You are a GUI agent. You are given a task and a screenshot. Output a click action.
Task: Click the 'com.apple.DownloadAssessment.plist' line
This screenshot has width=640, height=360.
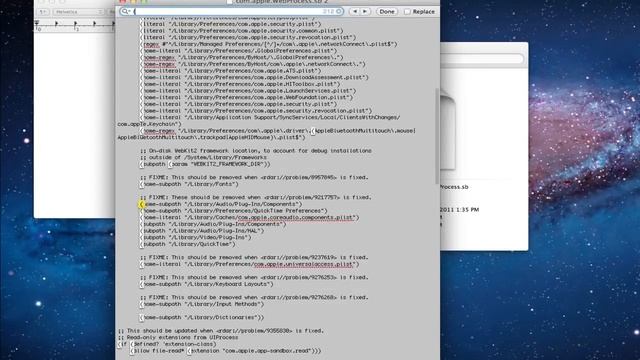click(254, 77)
